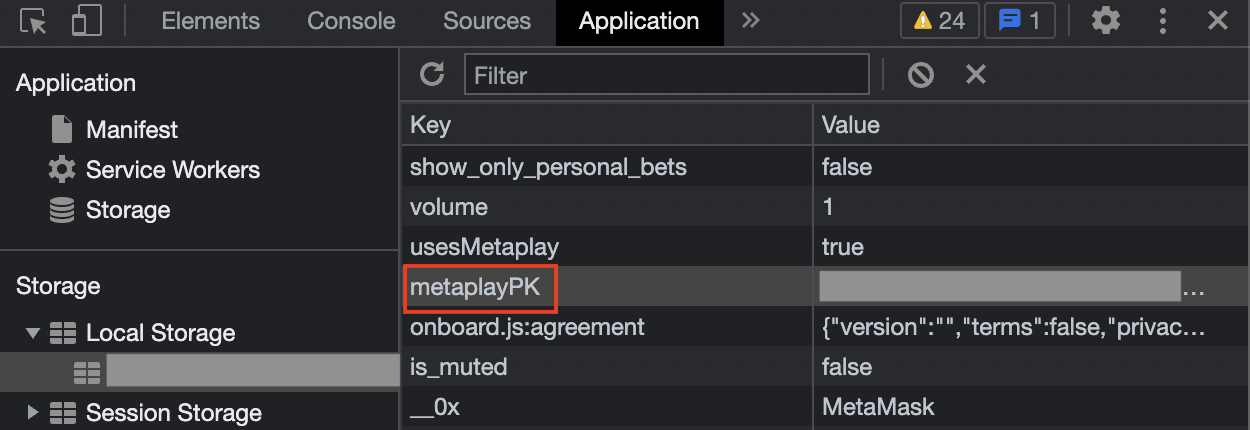Toggle the device toolbar icon

click(87, 21)
